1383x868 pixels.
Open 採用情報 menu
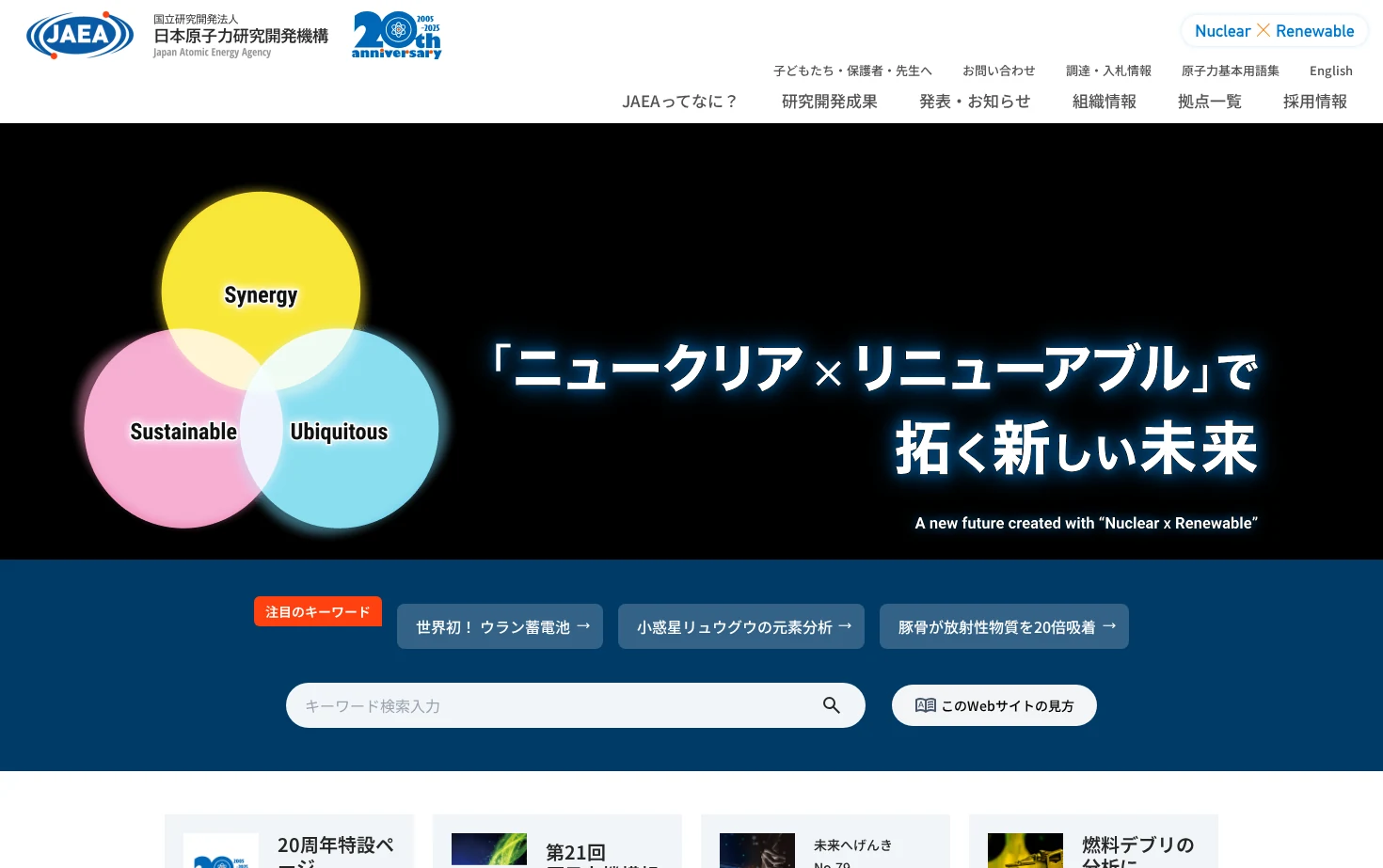1315,102
